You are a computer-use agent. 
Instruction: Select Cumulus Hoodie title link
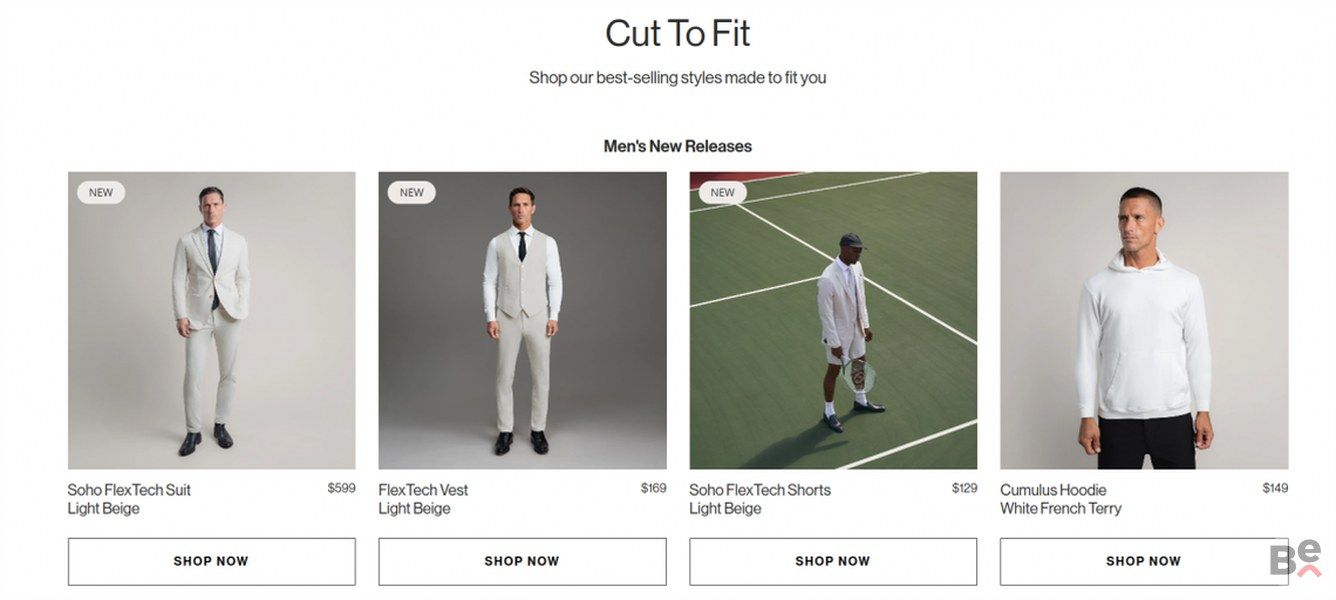pos(1053,490)
